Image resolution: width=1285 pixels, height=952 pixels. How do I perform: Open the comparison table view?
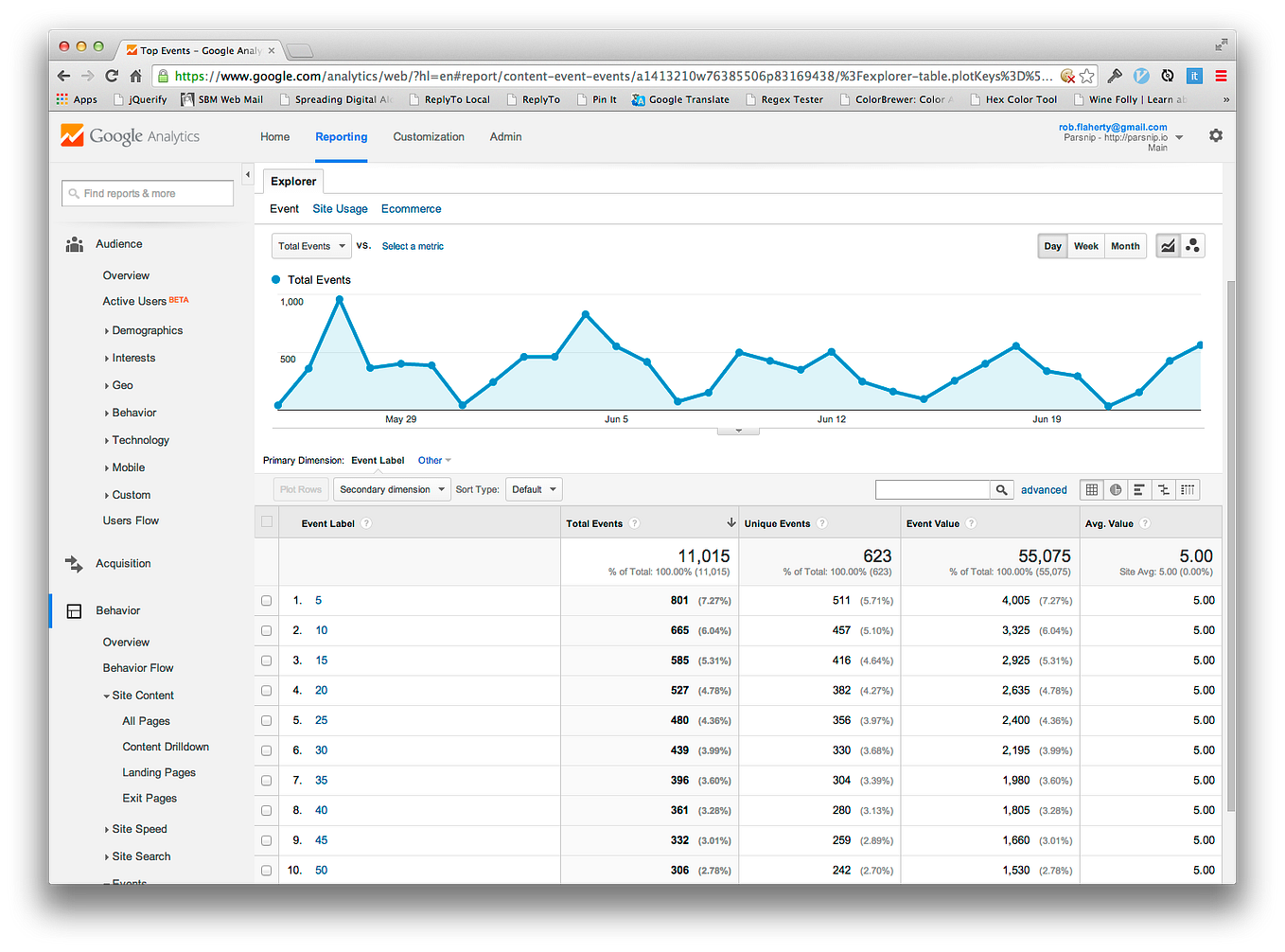[x=1164, y=489]
